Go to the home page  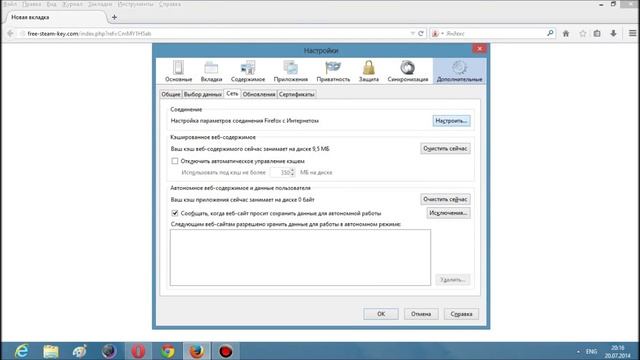[566, 33]
